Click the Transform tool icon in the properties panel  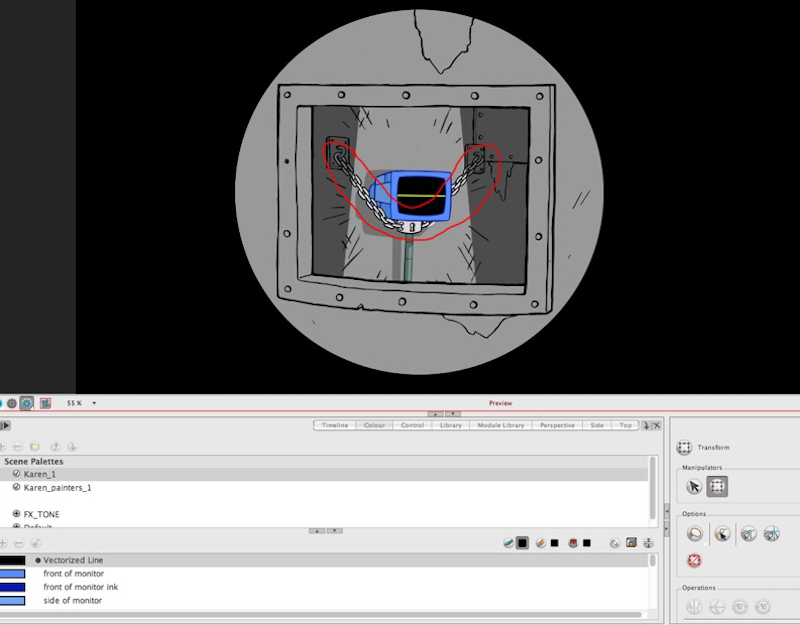pyautogui.click(x=684, y=447)
